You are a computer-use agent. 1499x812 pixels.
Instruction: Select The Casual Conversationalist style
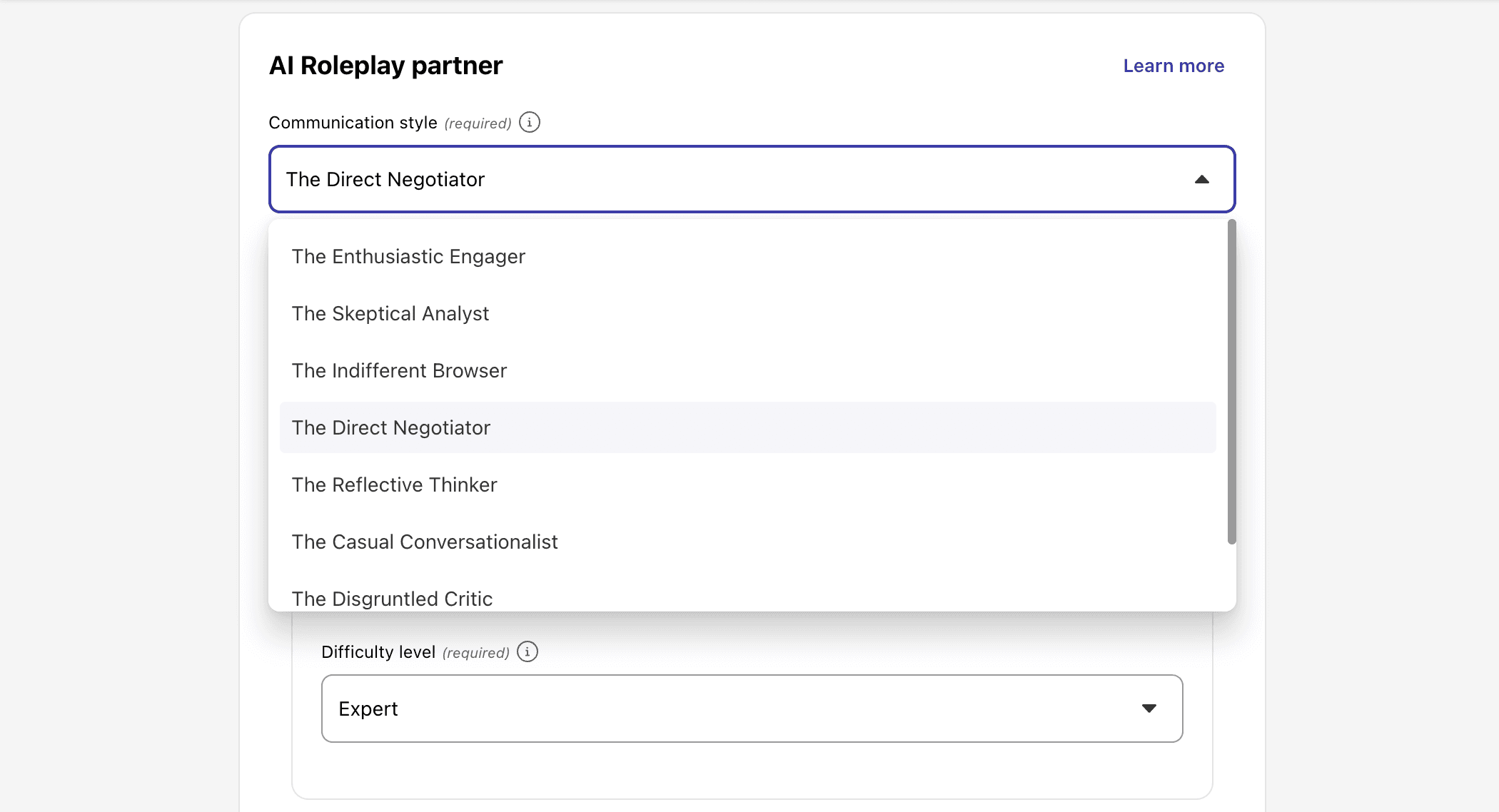425,542
